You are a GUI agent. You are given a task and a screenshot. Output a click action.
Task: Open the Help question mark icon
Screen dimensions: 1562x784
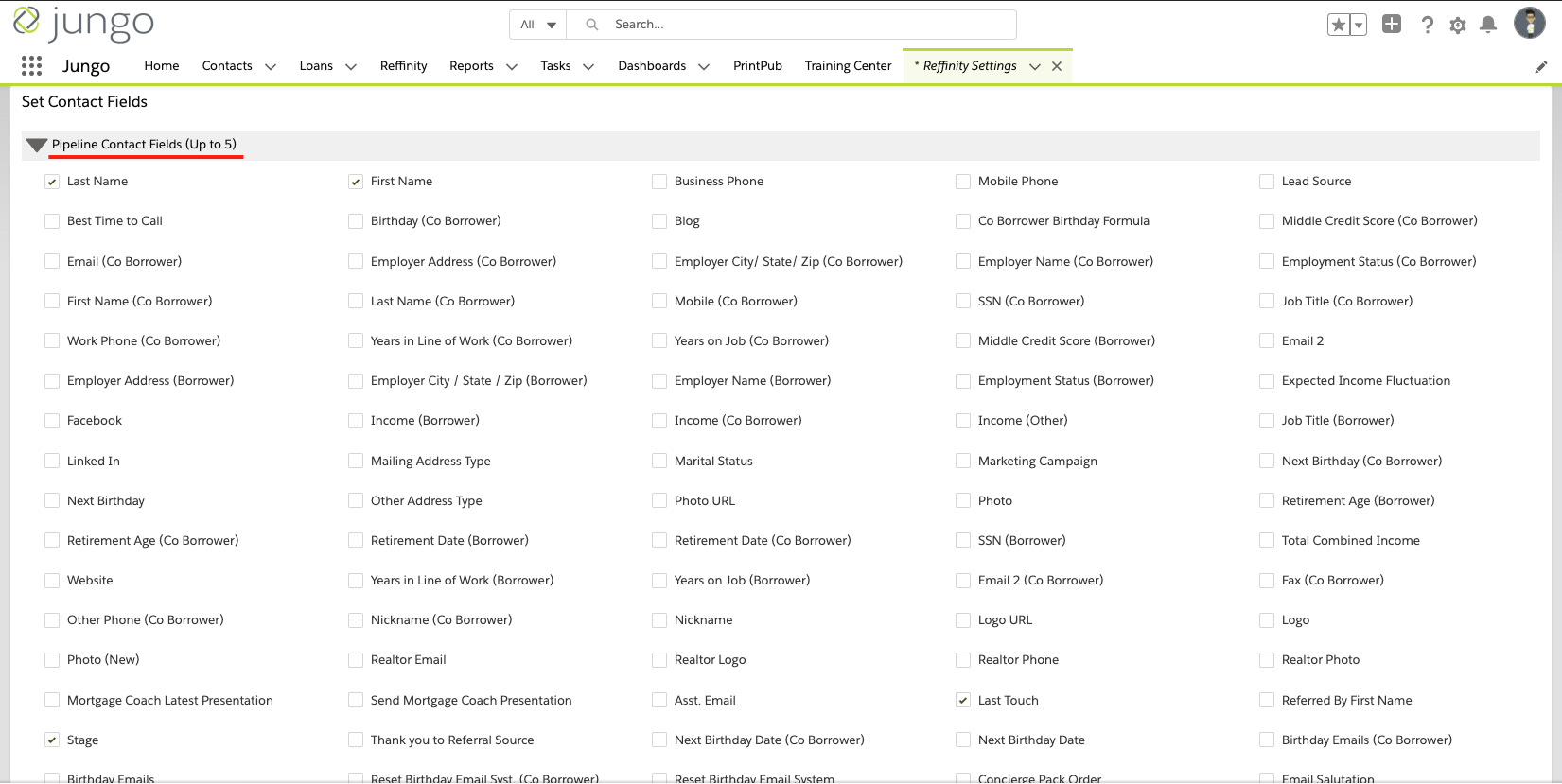pyautogui.click(x=1427, y=26)
